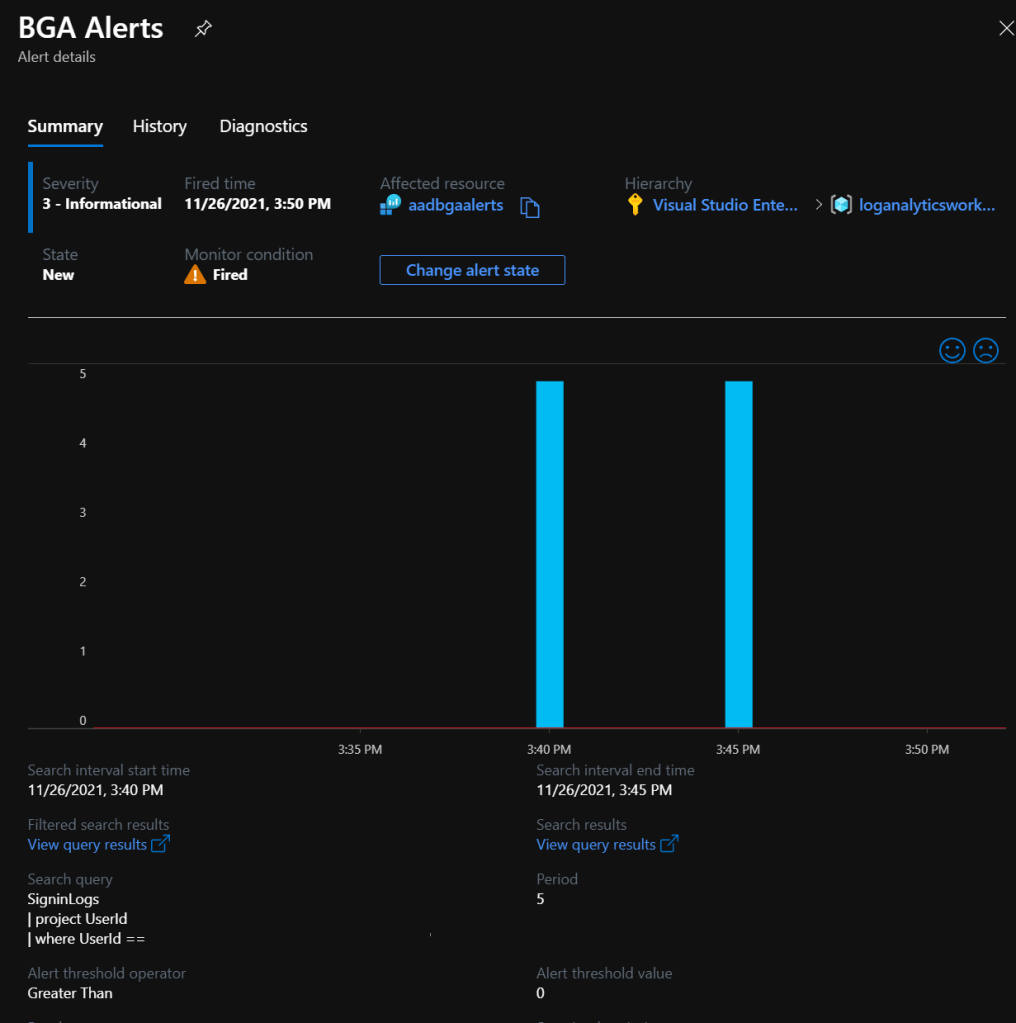Click the Log Analytics workspace icon
The width and height of the screenshot is (1016, 1023).
pyautogui.click(x=841, y=205)
